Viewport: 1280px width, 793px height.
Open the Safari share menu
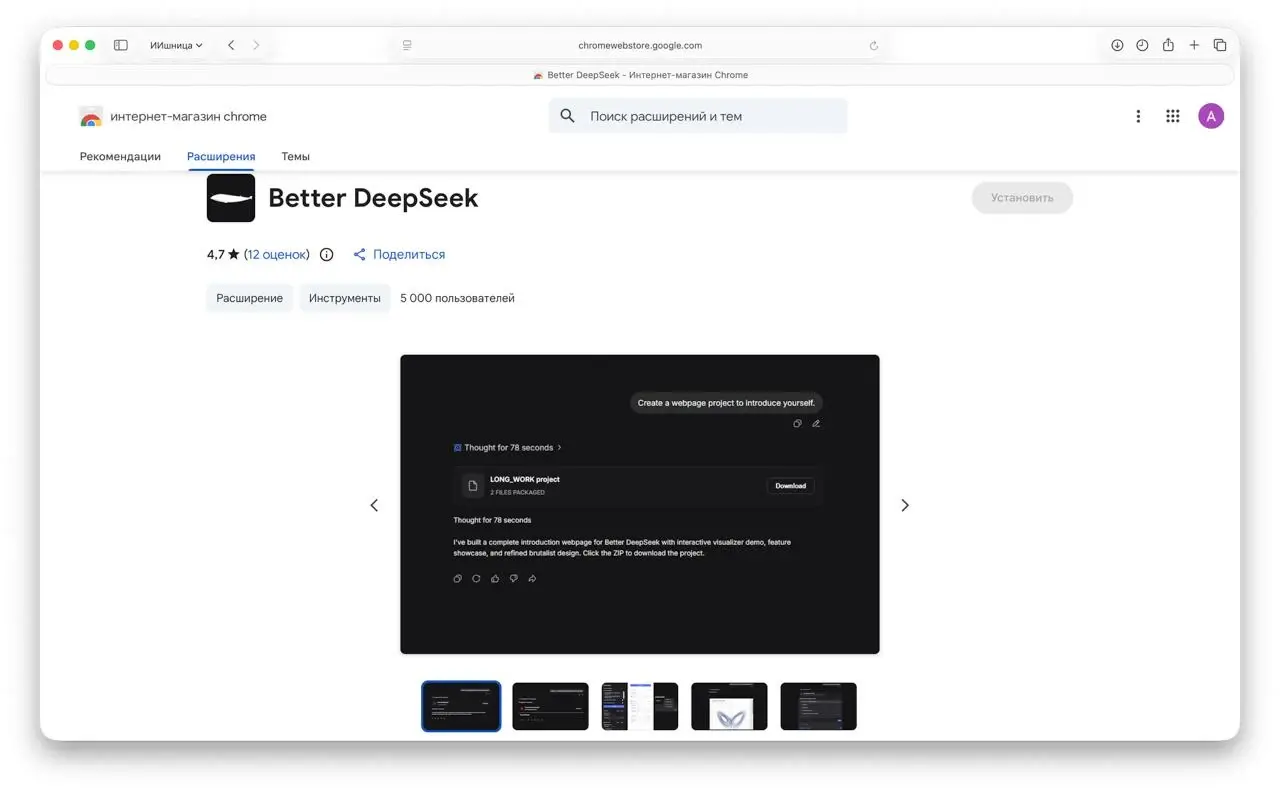(1168, 45)
